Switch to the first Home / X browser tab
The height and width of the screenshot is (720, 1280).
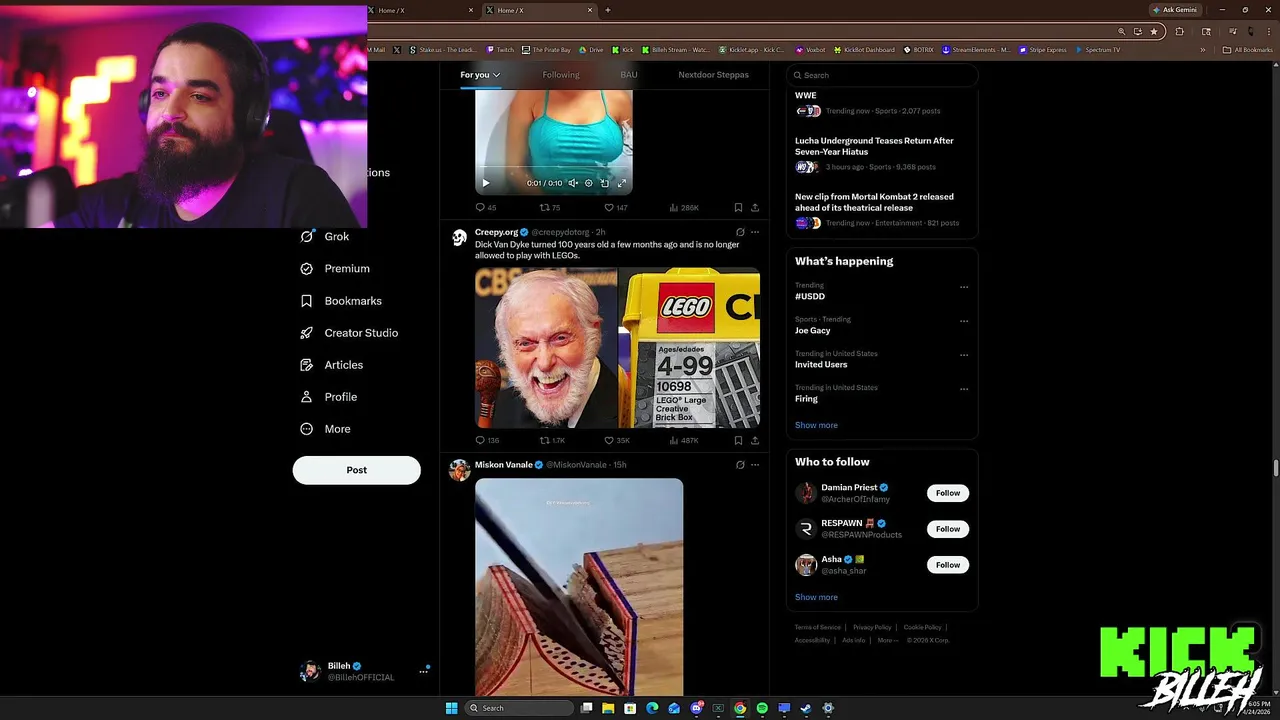422,10
